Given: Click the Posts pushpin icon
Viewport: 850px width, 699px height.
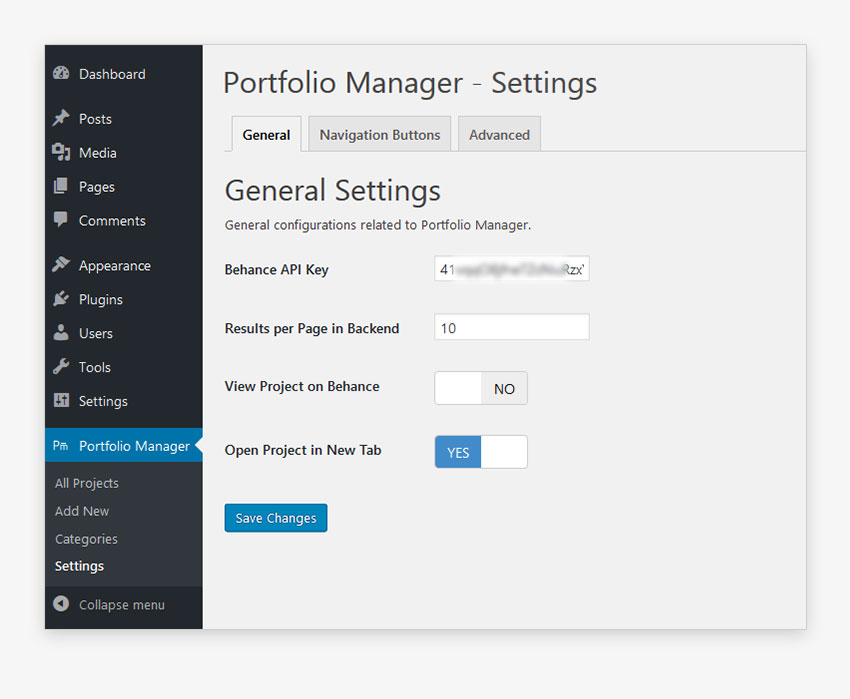Looking at the screenshot, I should 61,118.
